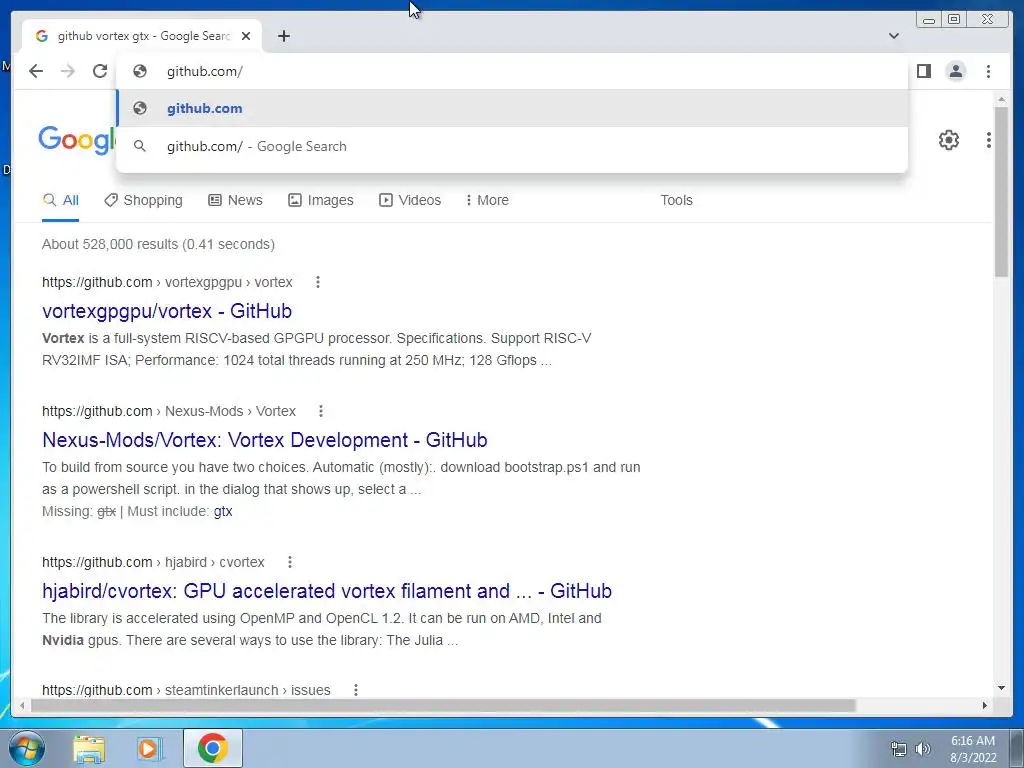Click vertical scrollbar up arrow
Image resolution: width=1024 pixels, height=768 pixels.
pyautogui.click(x=1001, y=99)
